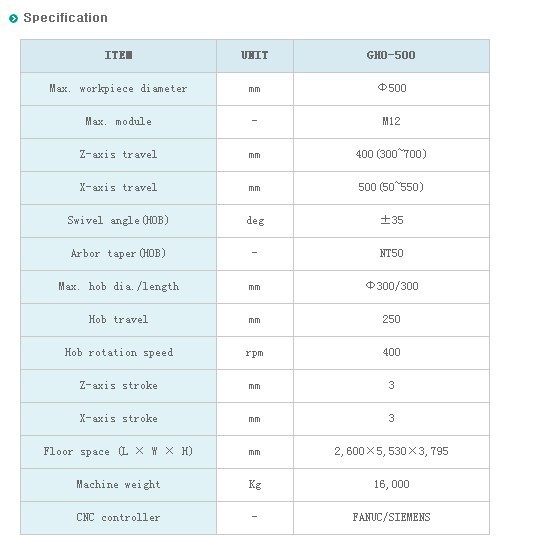Viewport: 542px width, 552px height.
Task: Select the Swivel angle (HOB) label
Action: 118,220
